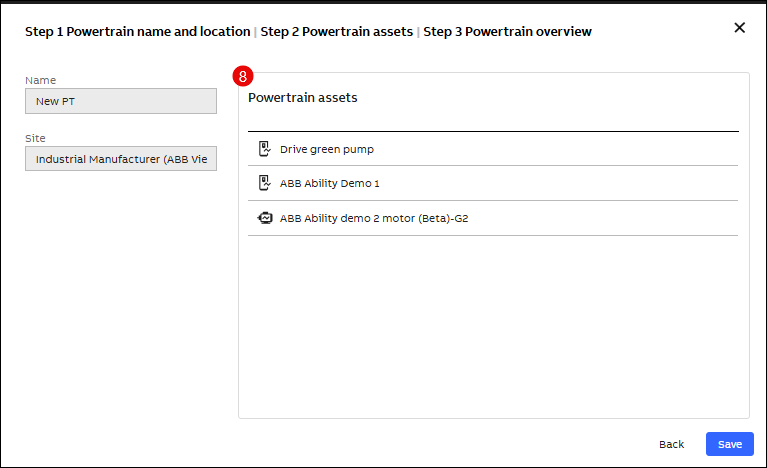The image size is (767, 468).
Task: Open Step 3 Powertrain overview
Action: pyautogui.click(x=507, y=32)
